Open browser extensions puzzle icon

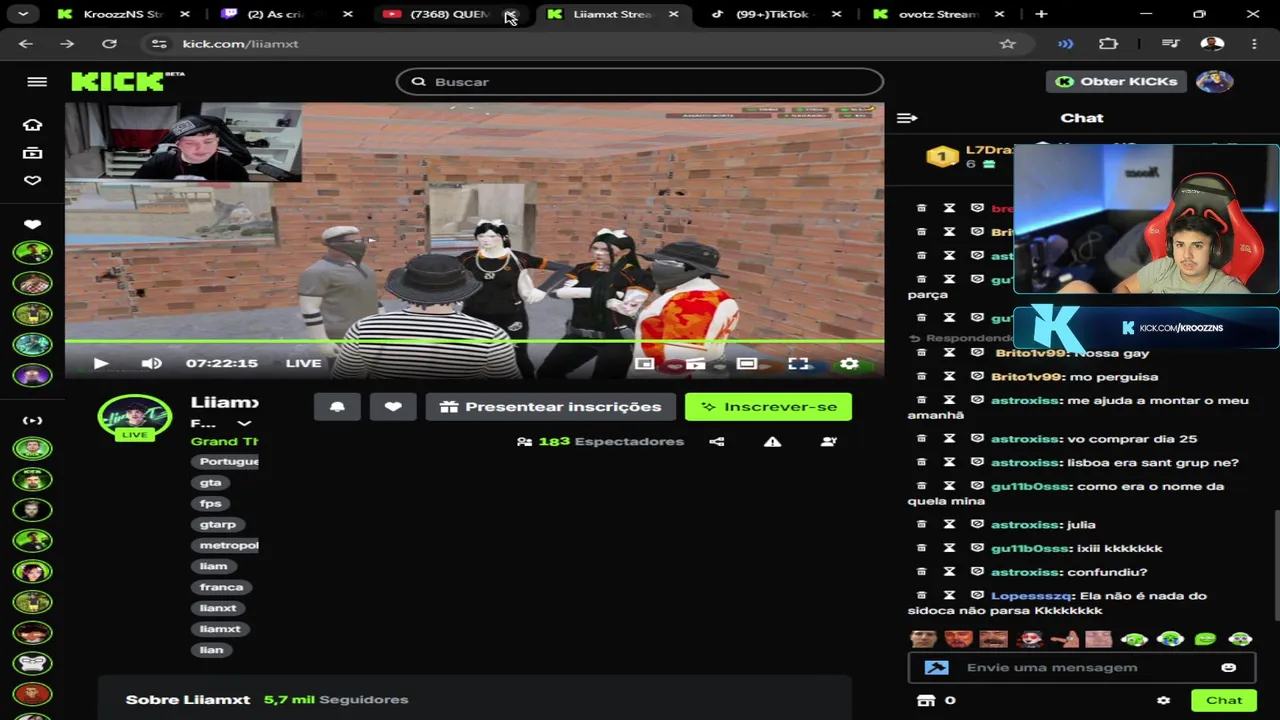pos(1108,44)
